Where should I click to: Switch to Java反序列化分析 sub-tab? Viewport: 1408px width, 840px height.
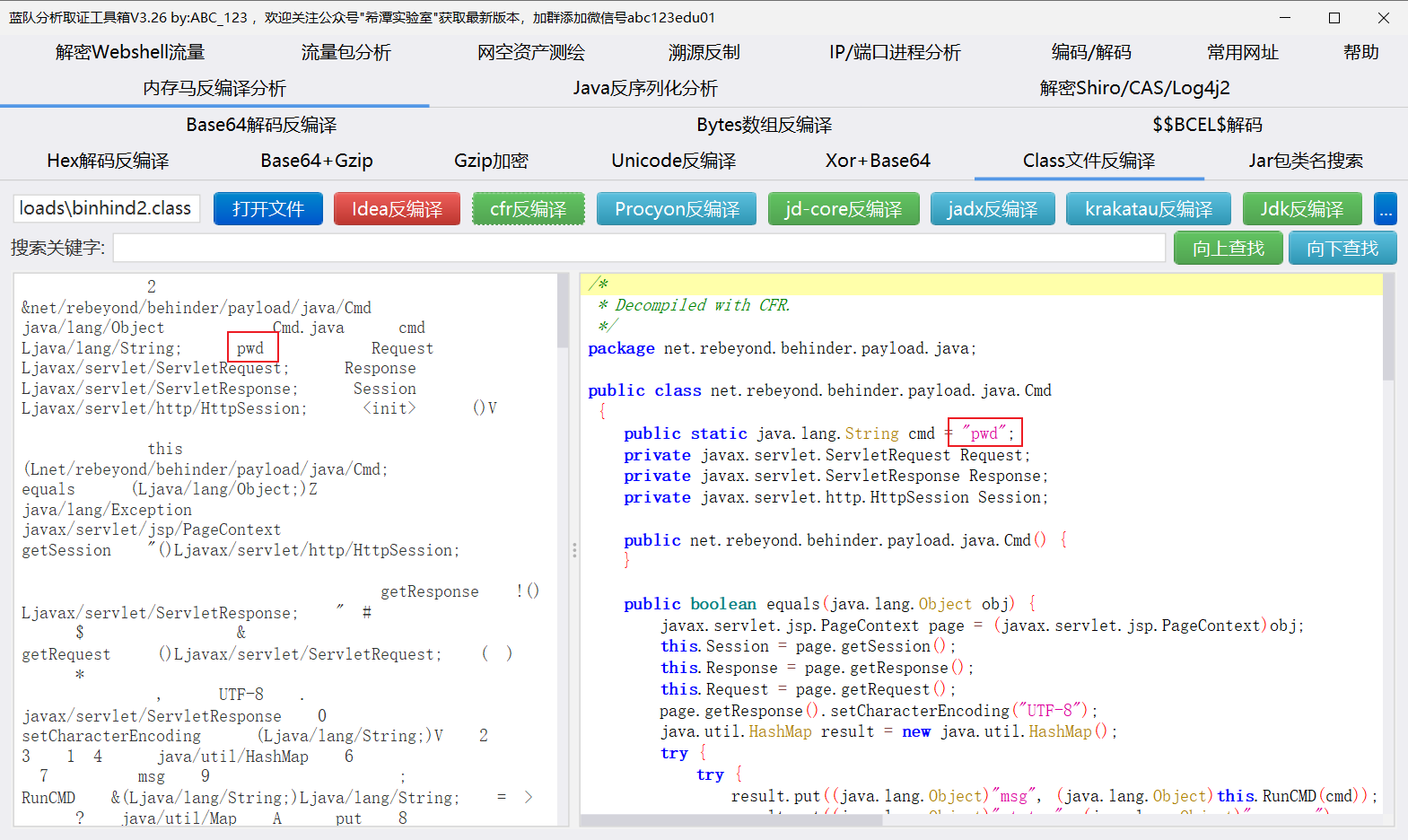pos(645,88)
